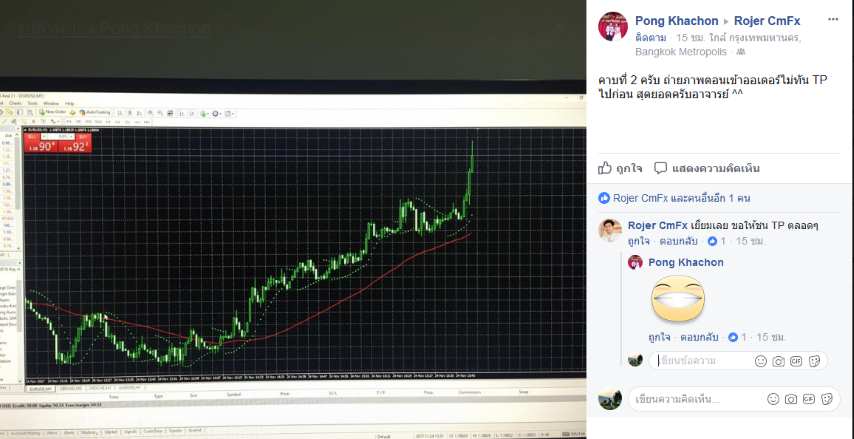Toggle ถูกใจ like on Pong Khachon sticker reply

tap(659, 337)
